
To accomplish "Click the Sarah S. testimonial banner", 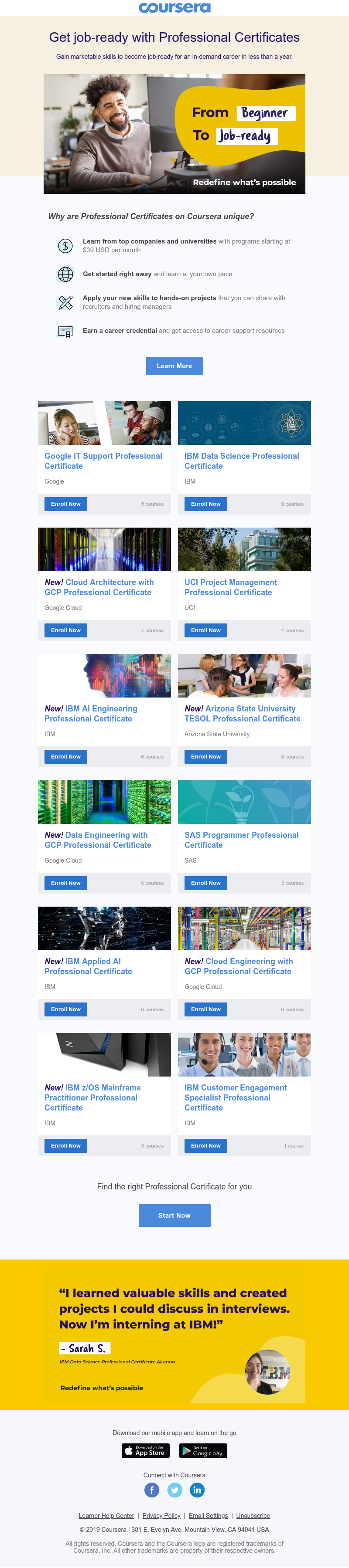I will point(174,1335).
